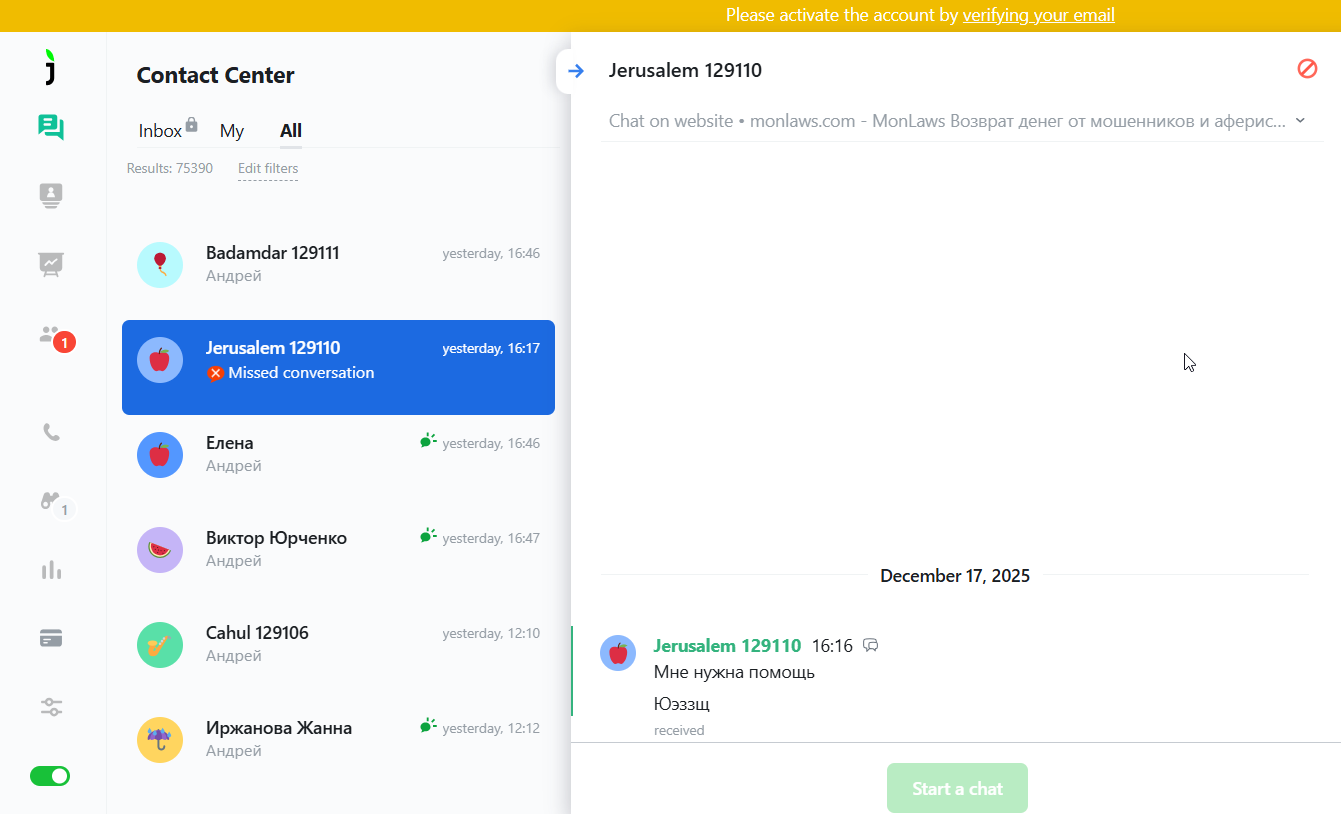
Task: Click the lock icon next to Inbox
Action: (x=192, y=125)
